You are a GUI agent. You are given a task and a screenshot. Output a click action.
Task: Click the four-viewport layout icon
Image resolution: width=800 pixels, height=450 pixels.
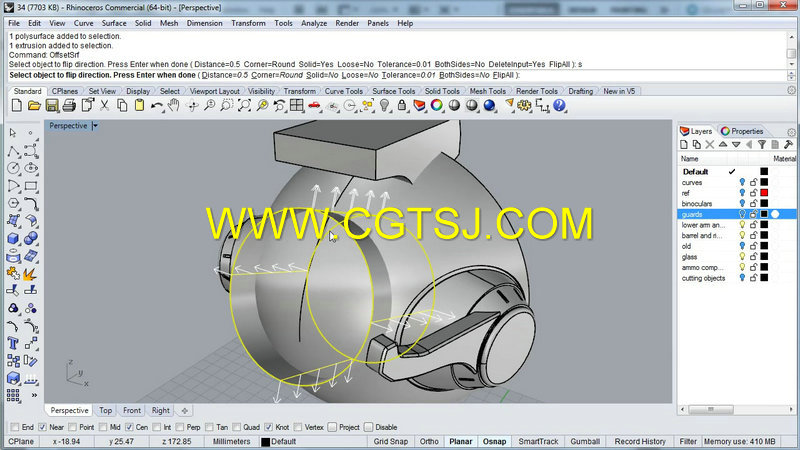[x=296, y=106]
